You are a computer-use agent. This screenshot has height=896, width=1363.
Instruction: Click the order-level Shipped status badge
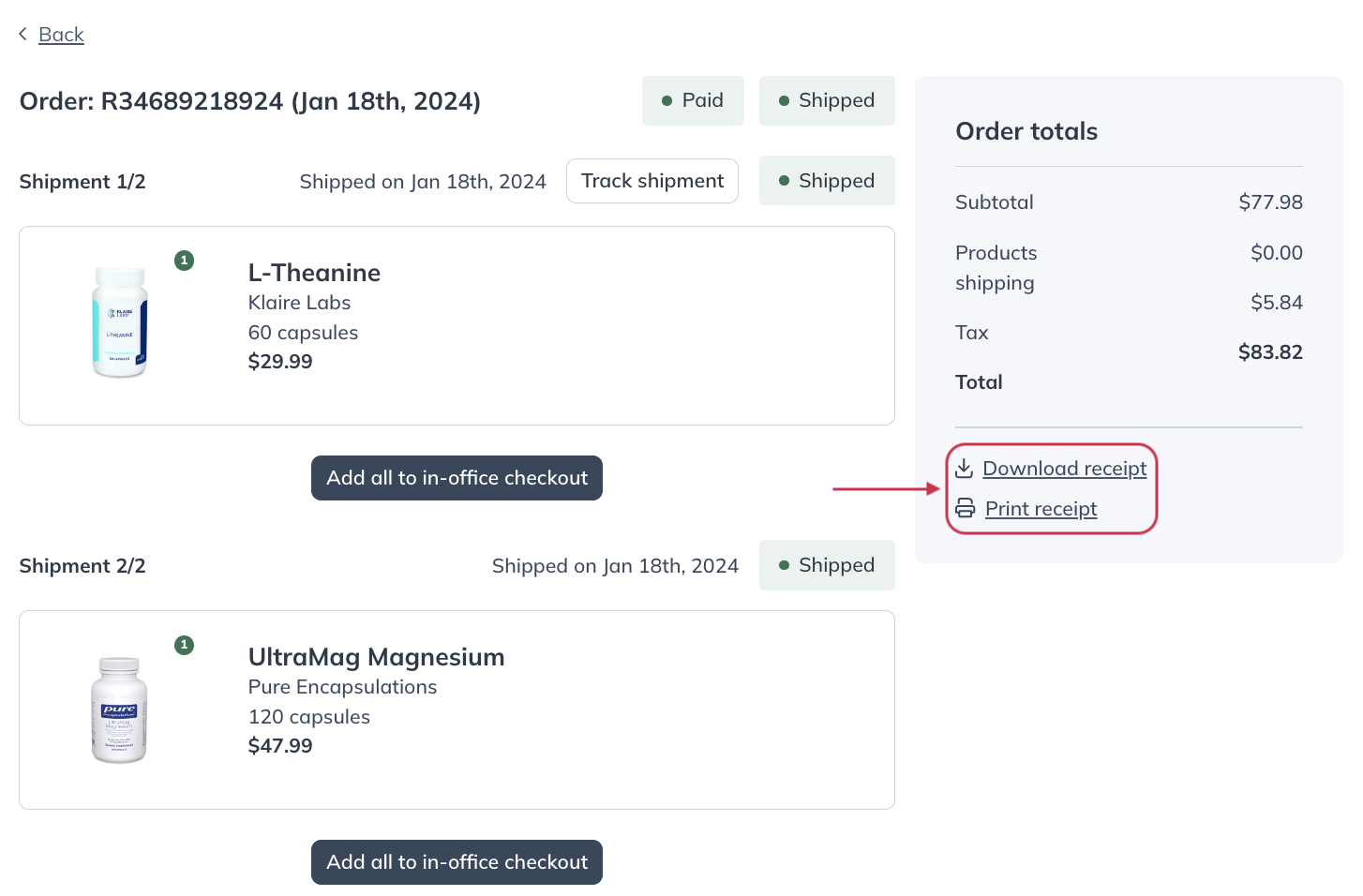[827, 100]
